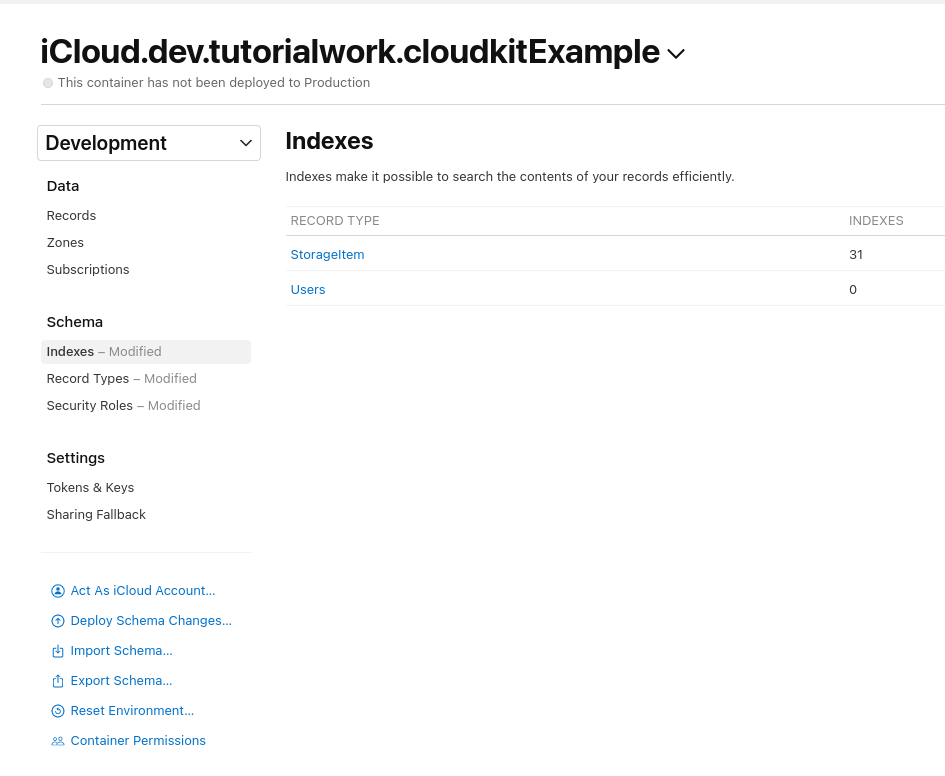Sort by the INDEXES column header
Screen dimensions: 945x776
click(x=876, y=220)
